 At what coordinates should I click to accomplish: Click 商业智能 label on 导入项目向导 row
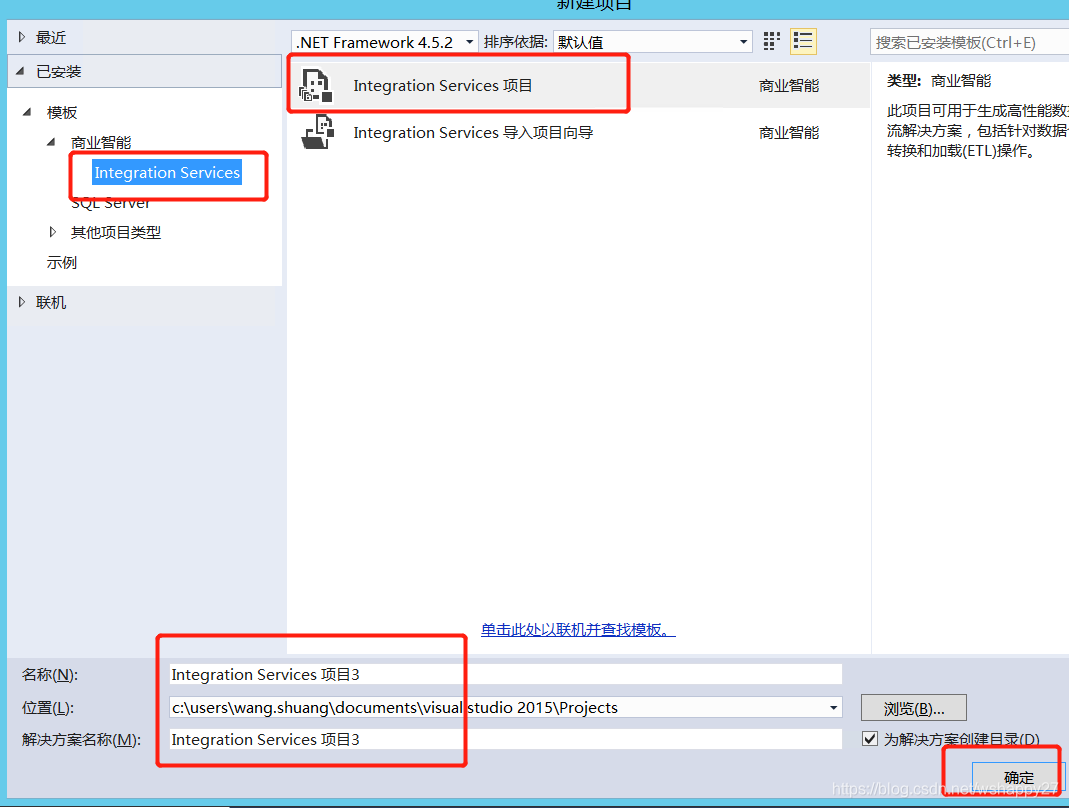coord(789,132)
